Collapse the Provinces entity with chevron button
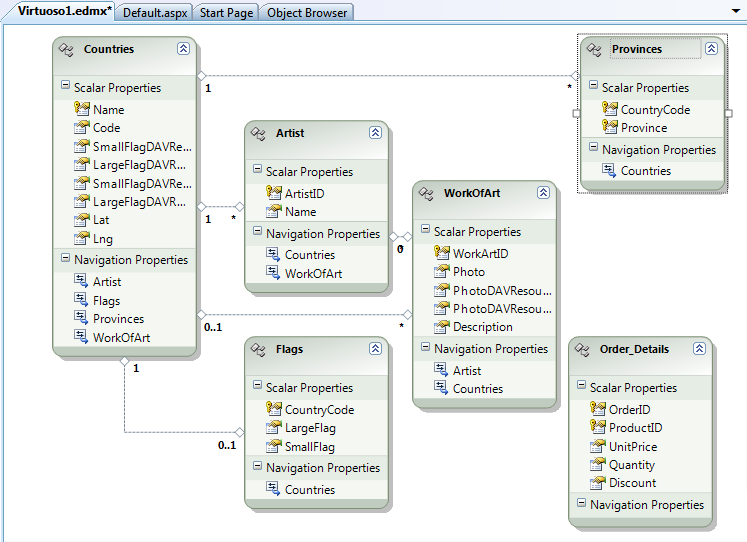This screenshot has width=747, height=542. 711,48
